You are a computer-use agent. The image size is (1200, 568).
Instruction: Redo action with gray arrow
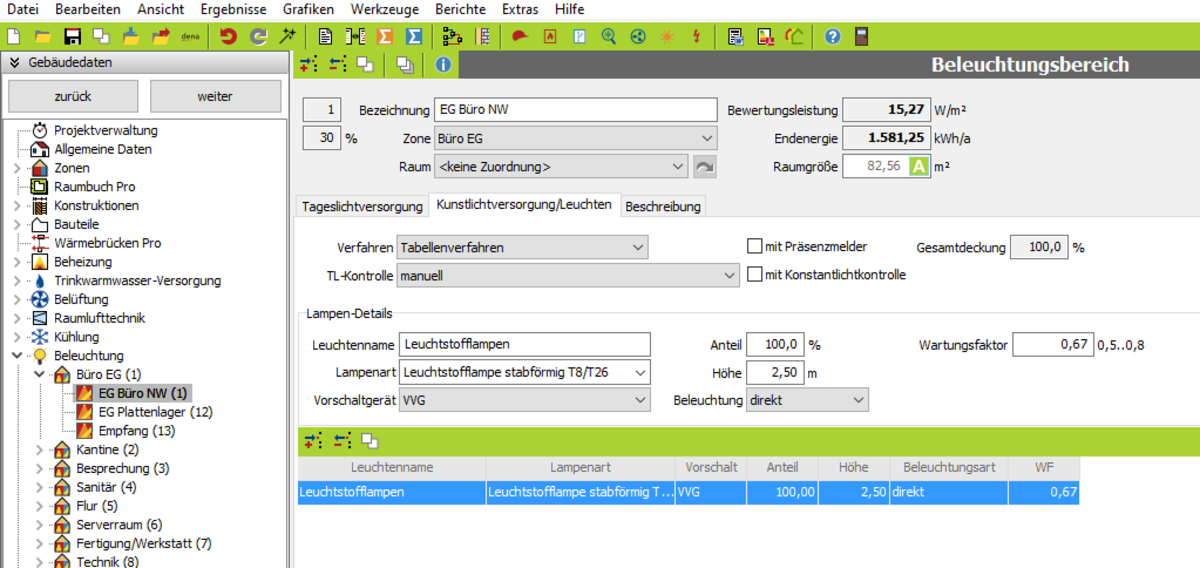click(258, 37)
